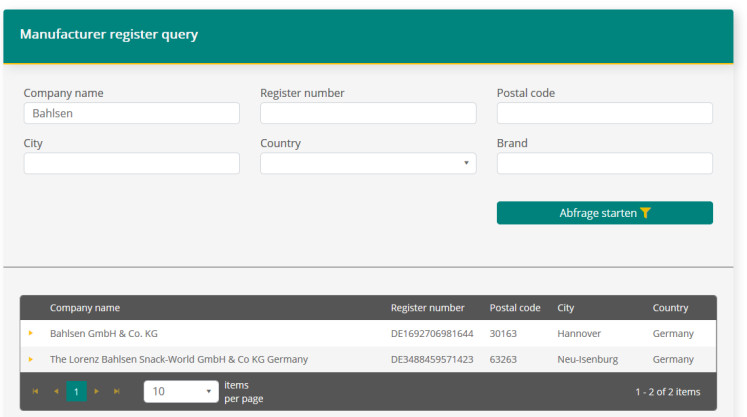Go to previous page pager arrow
747x417 pixels.
[x=56, y=391]
